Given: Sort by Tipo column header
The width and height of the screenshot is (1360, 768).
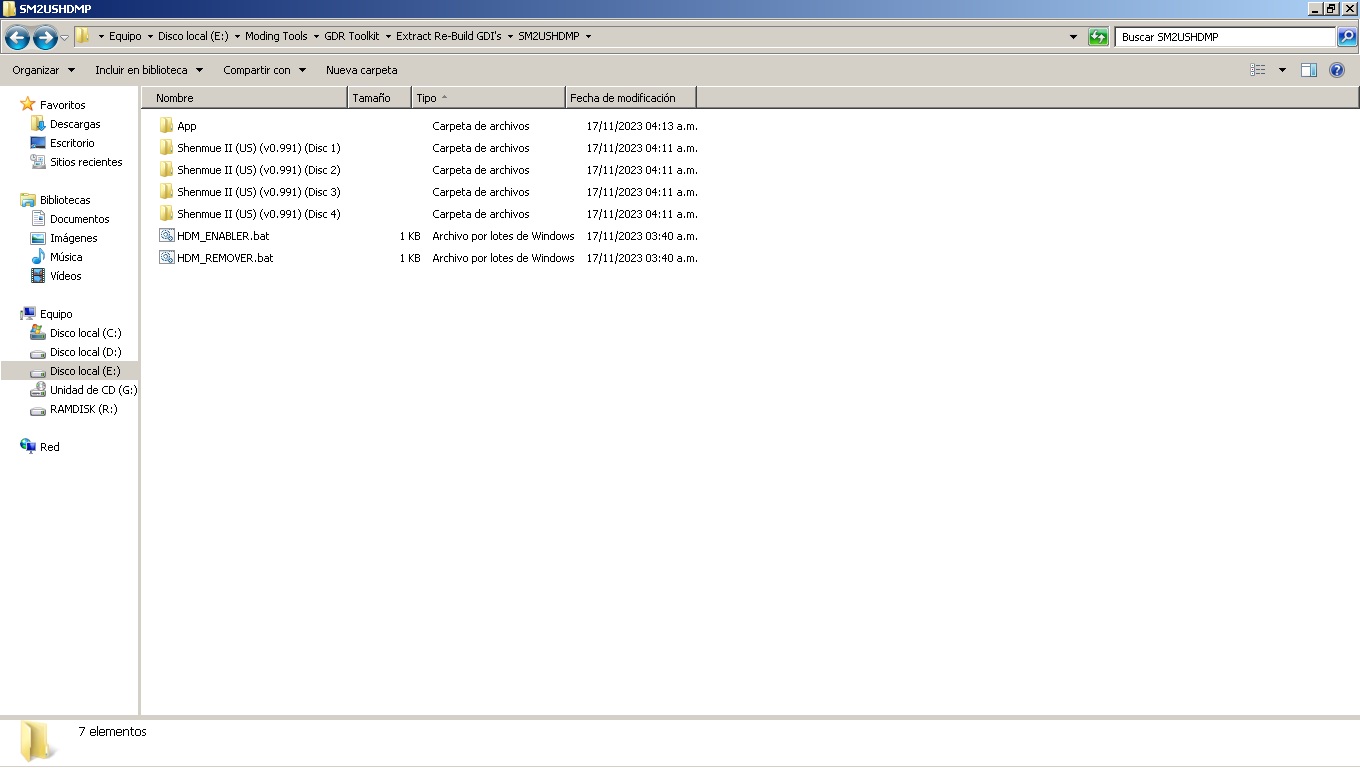Looking at the screenshot, I should click(x=488, y=98).
